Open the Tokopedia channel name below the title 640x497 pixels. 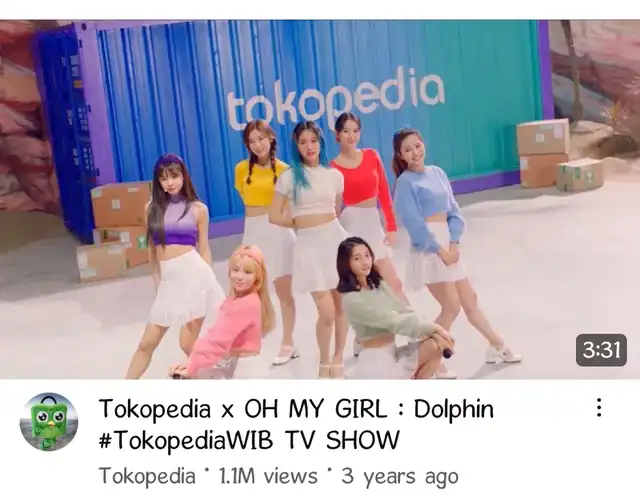(x=147, y=477)
